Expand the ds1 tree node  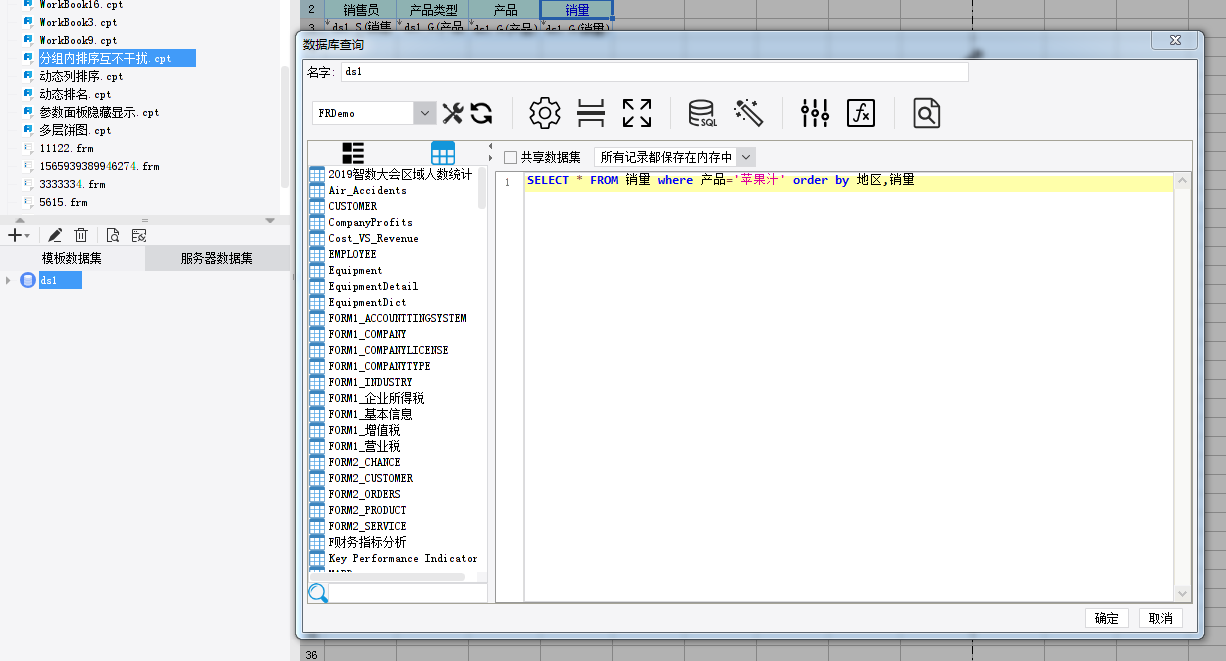9,280
